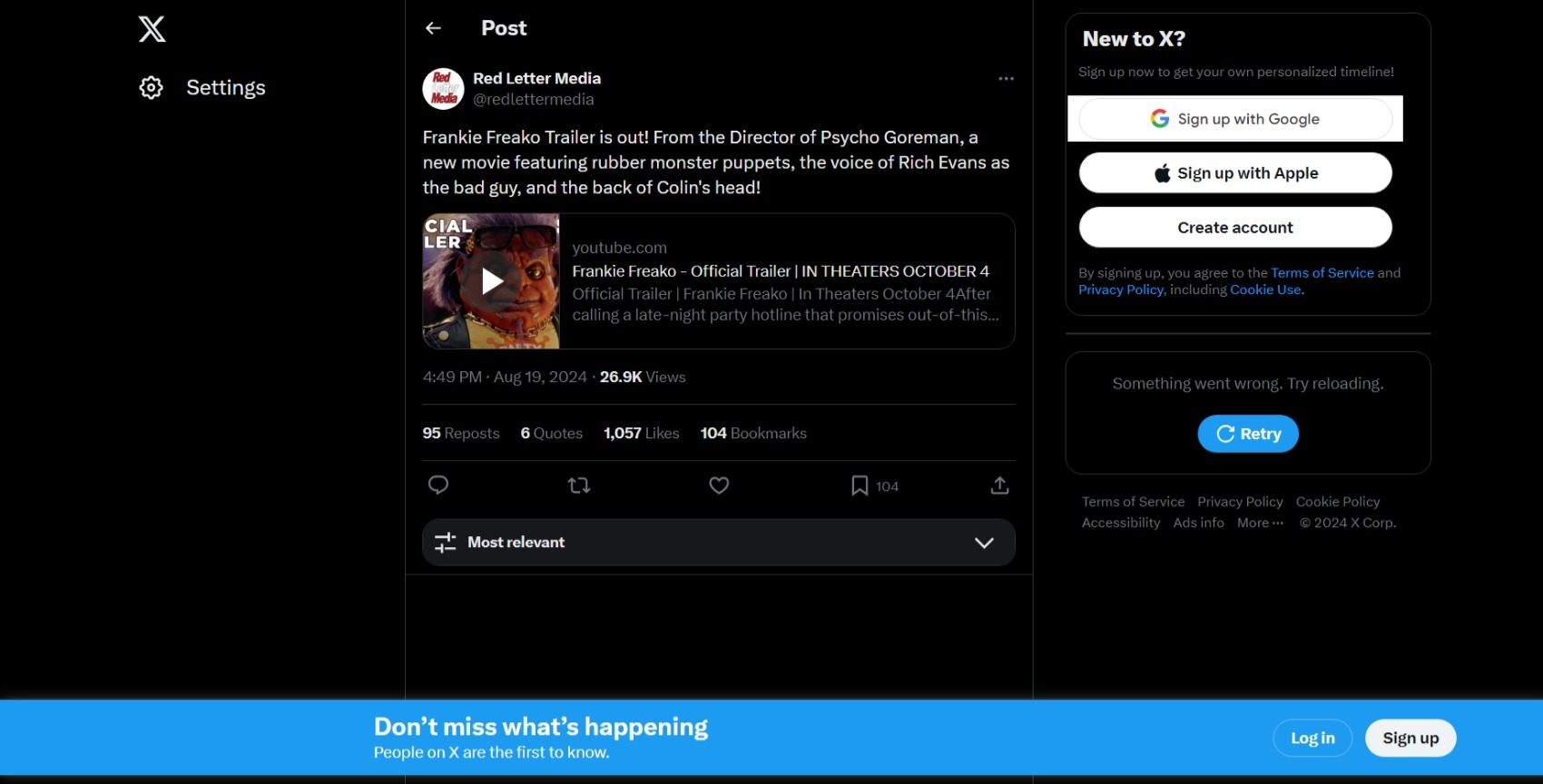Open footer Cookie Policy link
1543x784 pixels.
(1338, 502)
